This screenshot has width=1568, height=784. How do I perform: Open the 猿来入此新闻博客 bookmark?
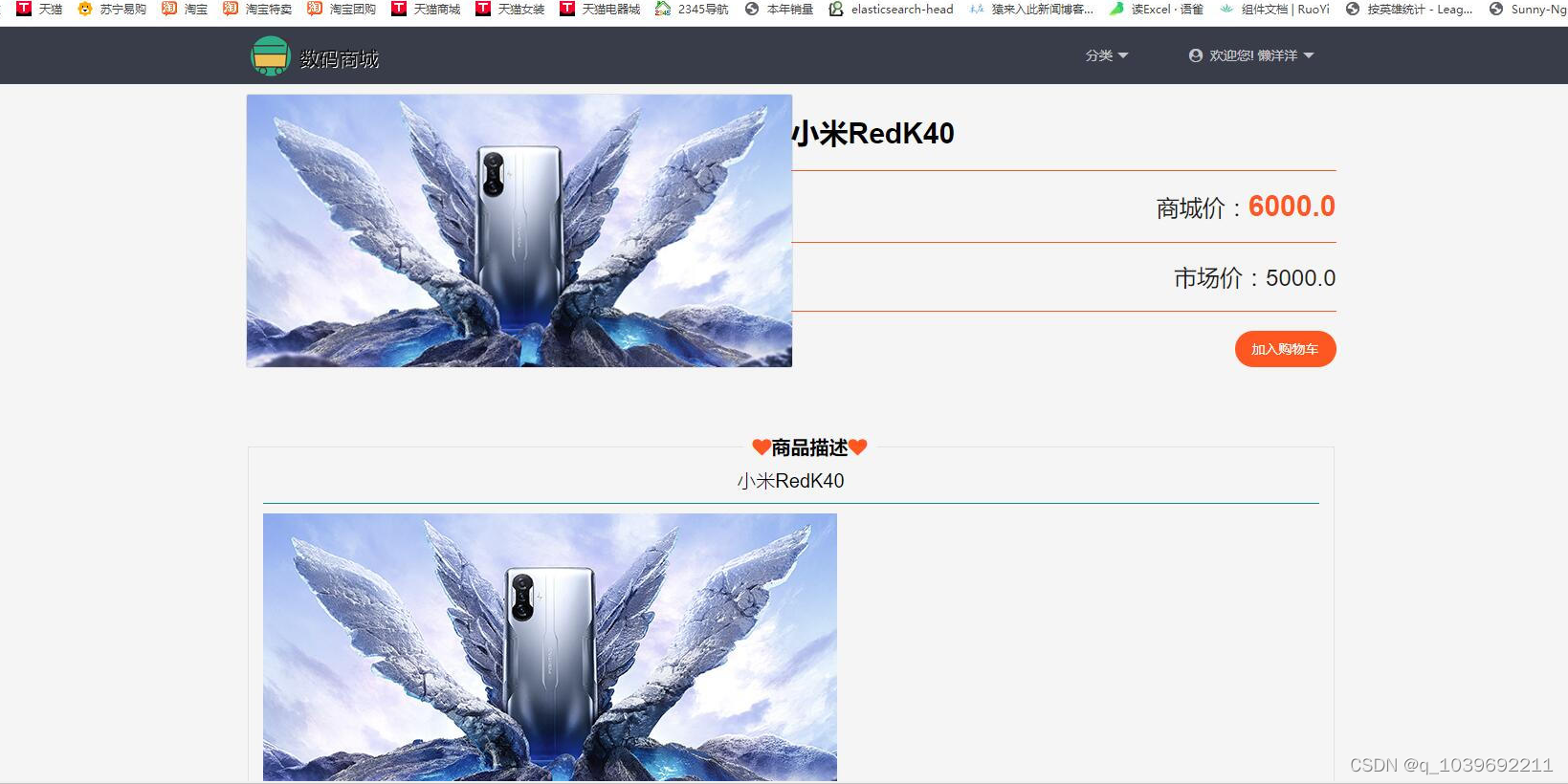(x=1030, y=9)
